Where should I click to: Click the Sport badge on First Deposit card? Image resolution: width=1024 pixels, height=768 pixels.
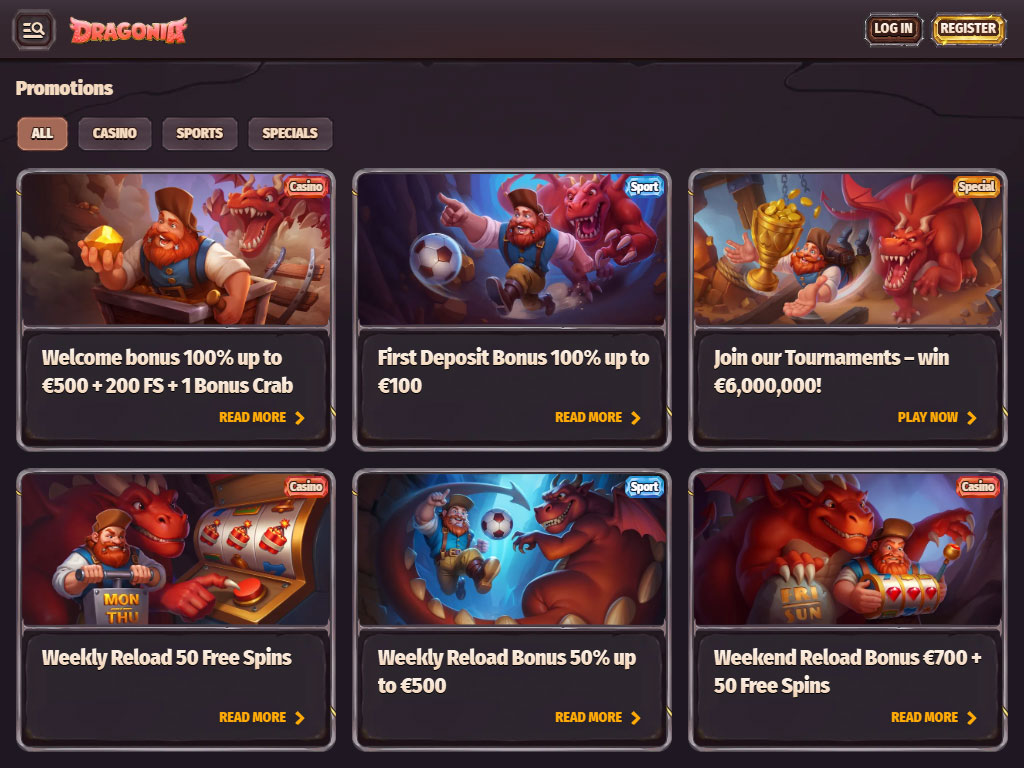pos(643,187)
